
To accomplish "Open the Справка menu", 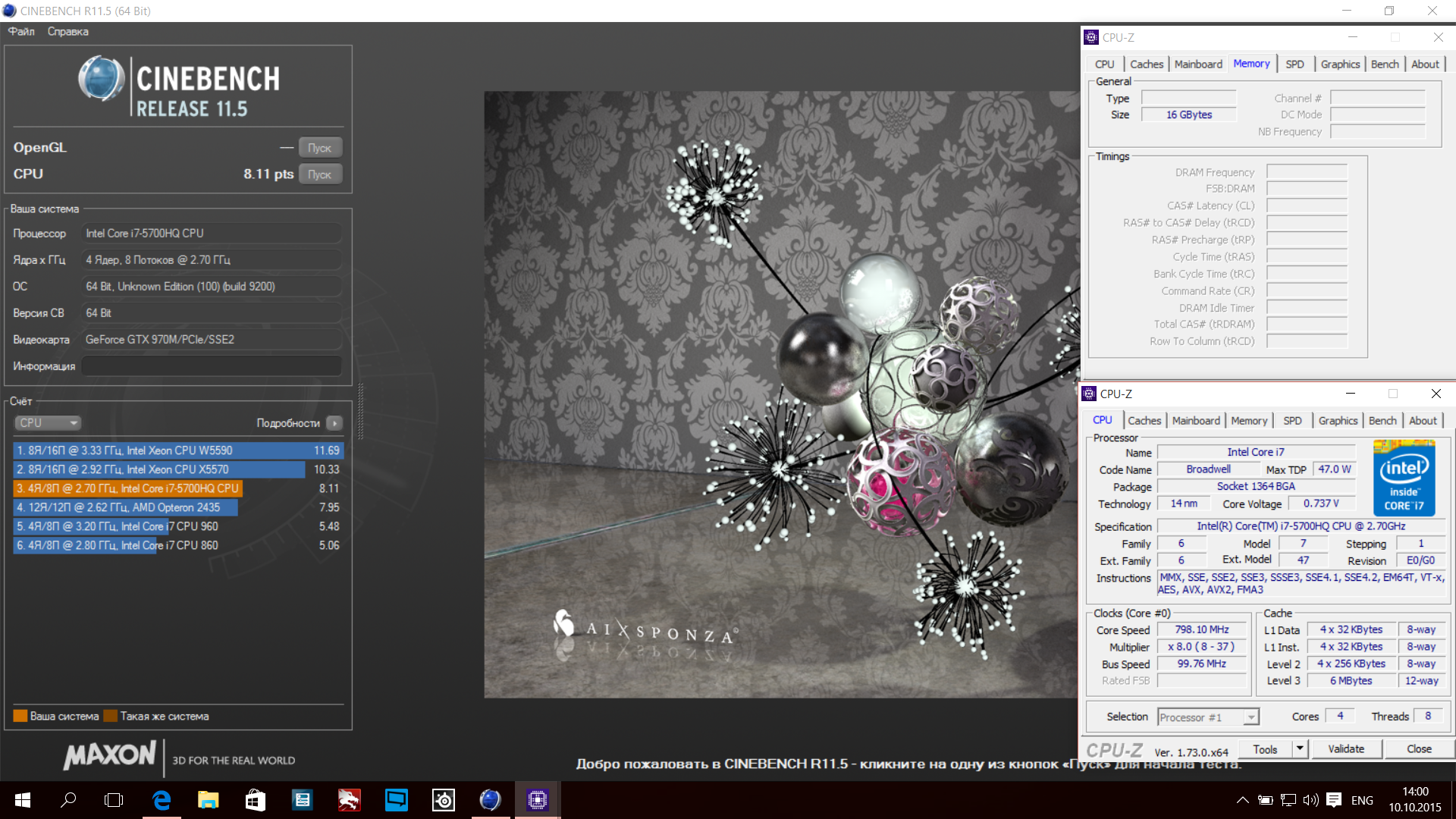I will (67, 31).
